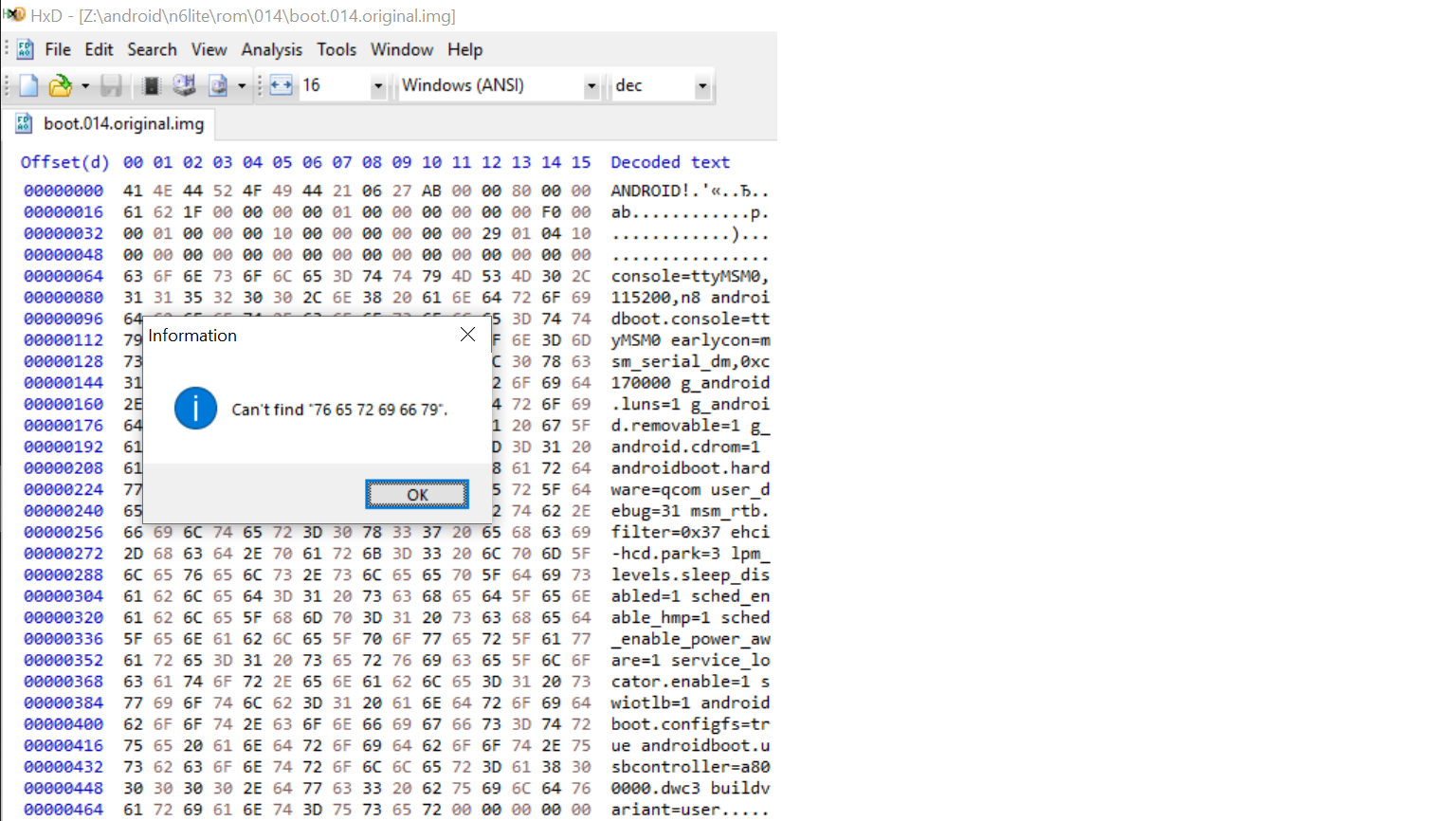Click the HxD document icon in menu bar
The height and width of the screenshot is (821, 1456).
(26, 49)
